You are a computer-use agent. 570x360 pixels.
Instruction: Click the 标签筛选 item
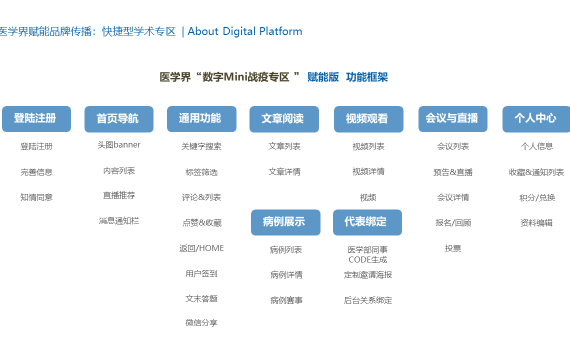coord(201,172)
